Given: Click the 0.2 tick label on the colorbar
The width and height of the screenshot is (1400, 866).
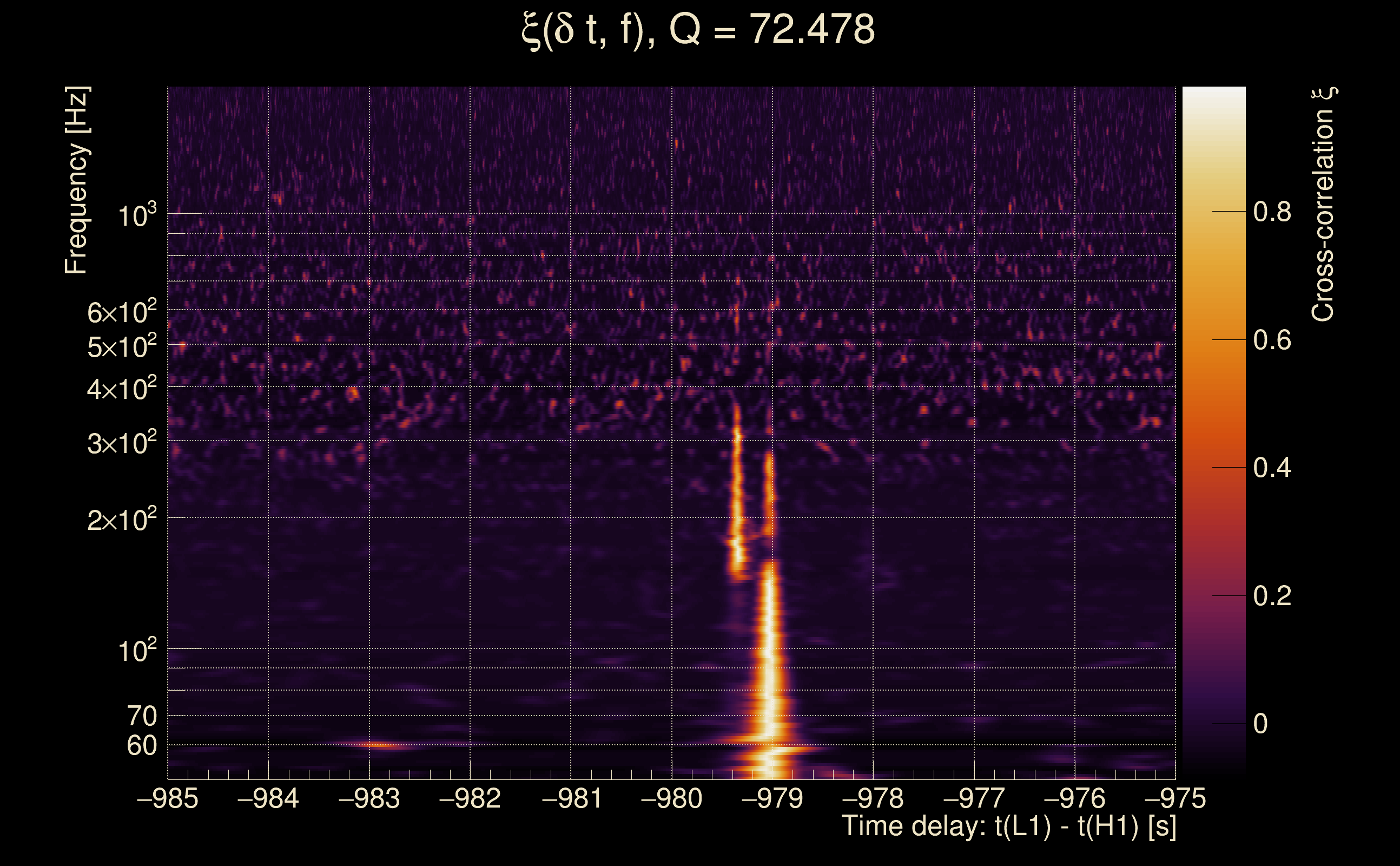Looking at the screenshot, I should (x=1272, y=596).
